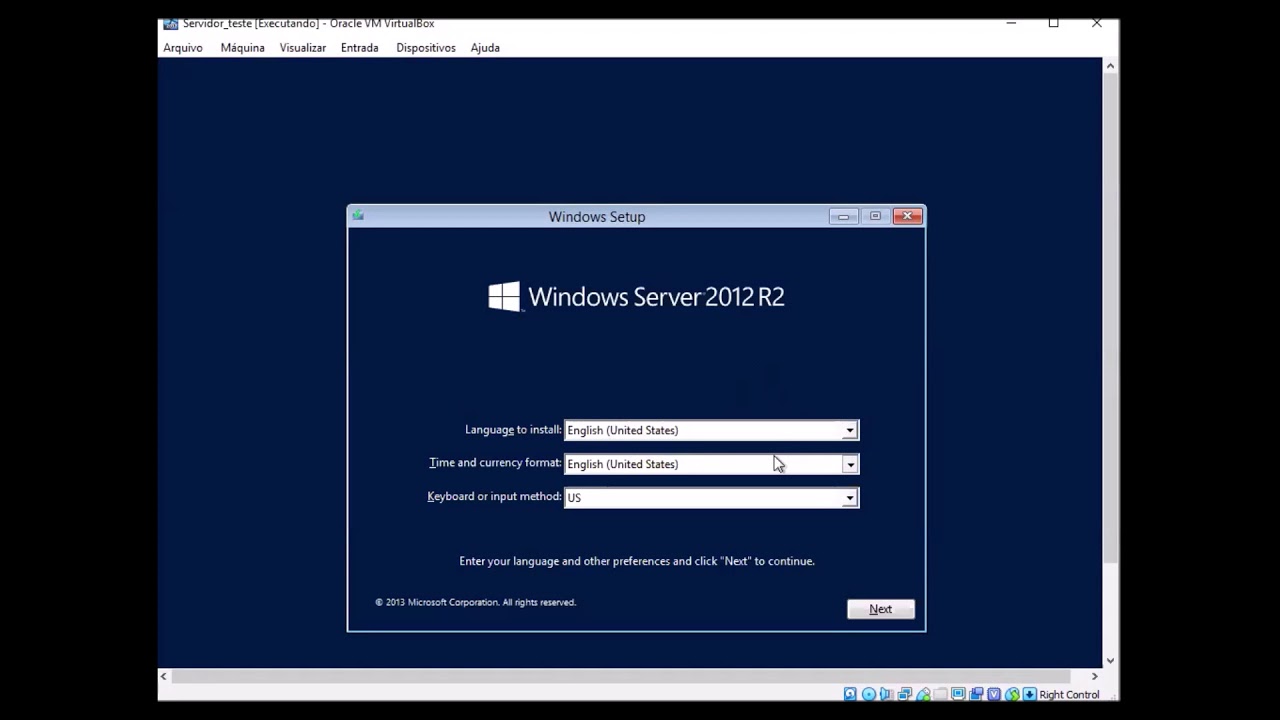1280x720 pixels.
Task: Click the display settings status icon
Action: tap(958, 694)
